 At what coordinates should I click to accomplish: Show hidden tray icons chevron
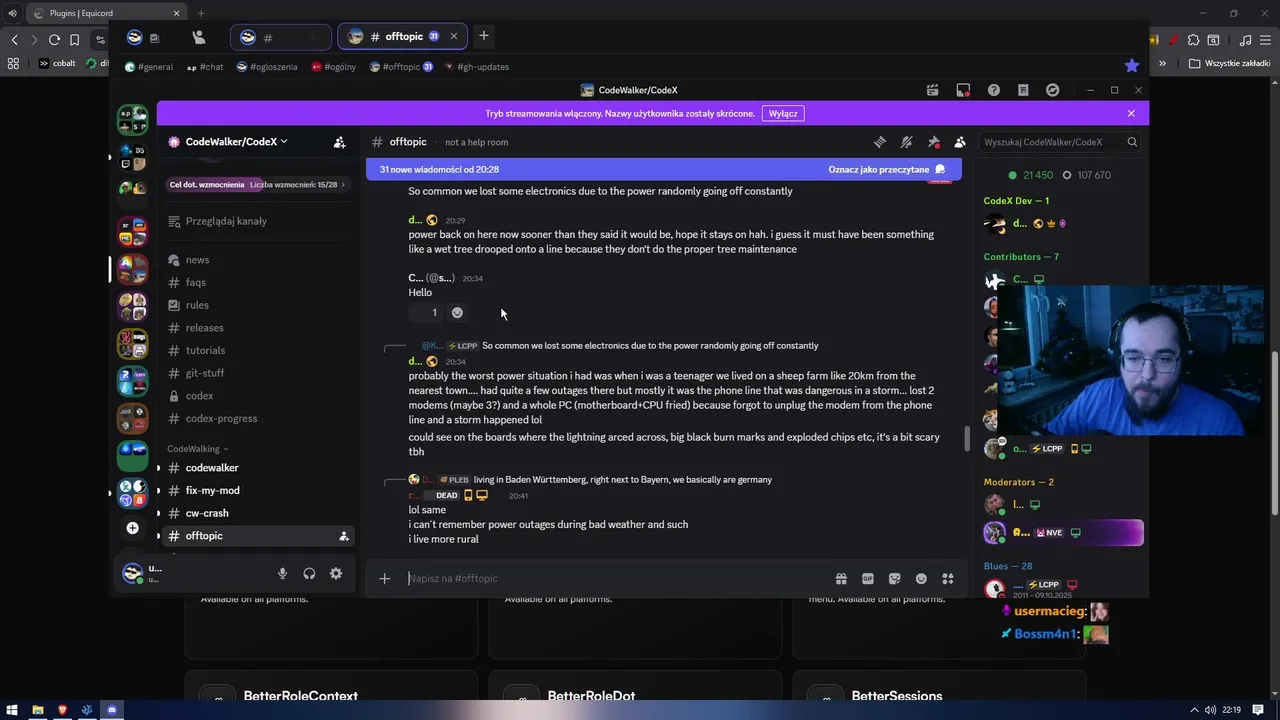click(x=1194, y=710)
